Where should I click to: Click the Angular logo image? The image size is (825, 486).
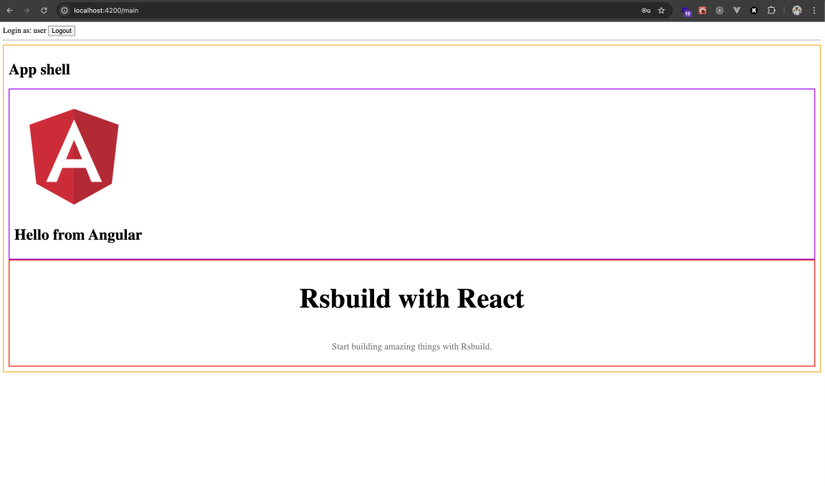click(x=74, y=157)
